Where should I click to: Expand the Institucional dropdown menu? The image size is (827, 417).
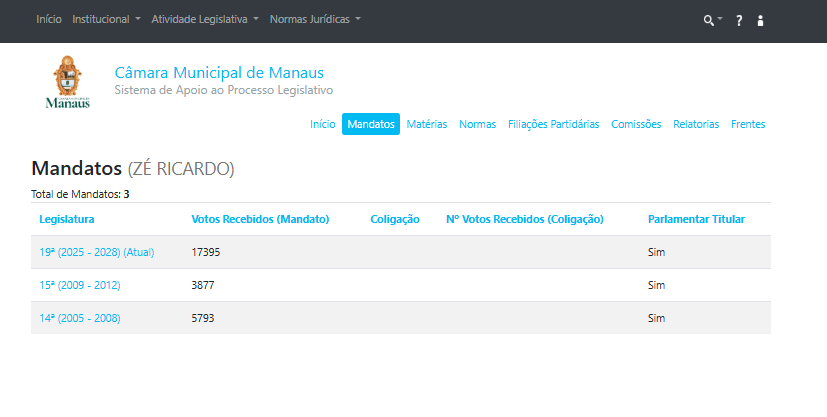pyautogui.click(x=106, y=19)
